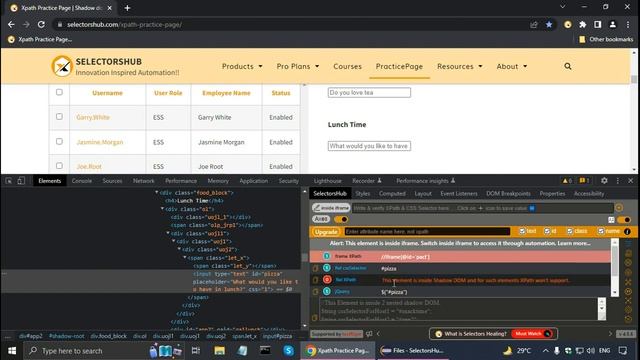Open the Resources dropdown menu
The height and width of the screenshot is (360, 640).
460,66
